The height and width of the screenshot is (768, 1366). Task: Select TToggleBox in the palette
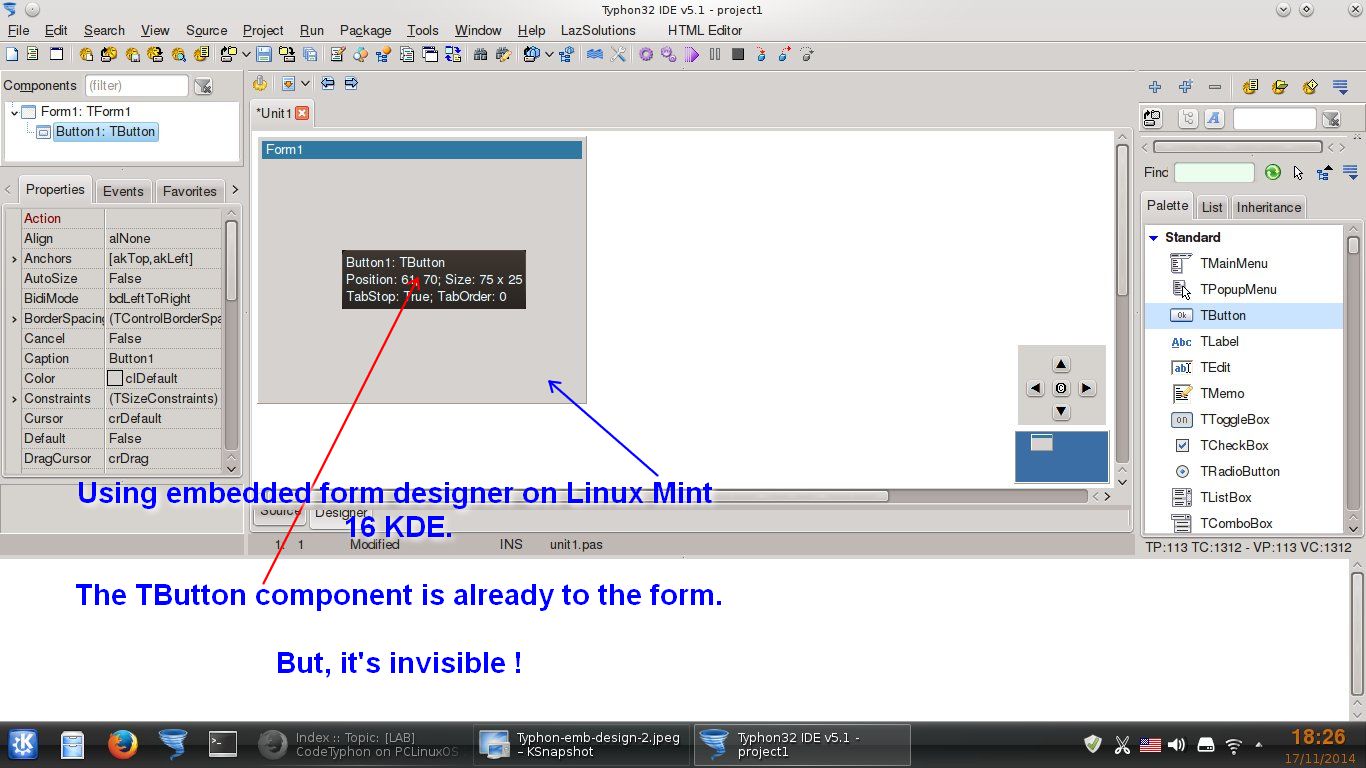(1244, 419)
